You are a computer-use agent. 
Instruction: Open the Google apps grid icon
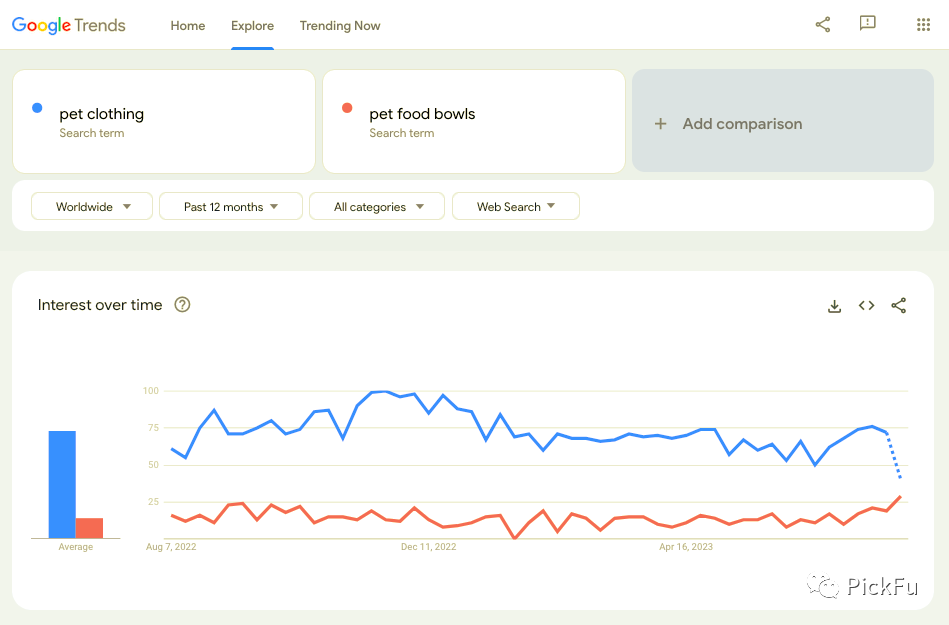[x=923, y=25]
